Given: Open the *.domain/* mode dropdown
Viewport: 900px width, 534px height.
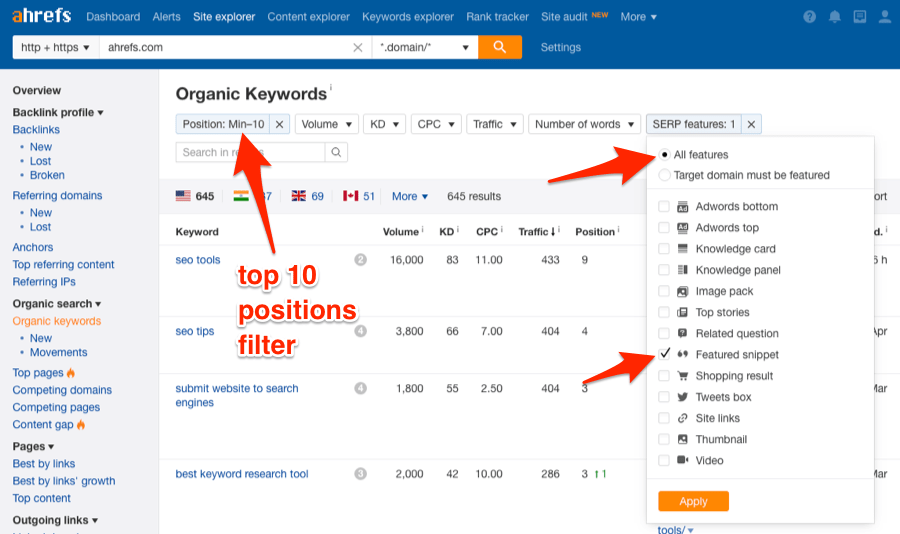Looking at the screenshot, I should (425, 47).
